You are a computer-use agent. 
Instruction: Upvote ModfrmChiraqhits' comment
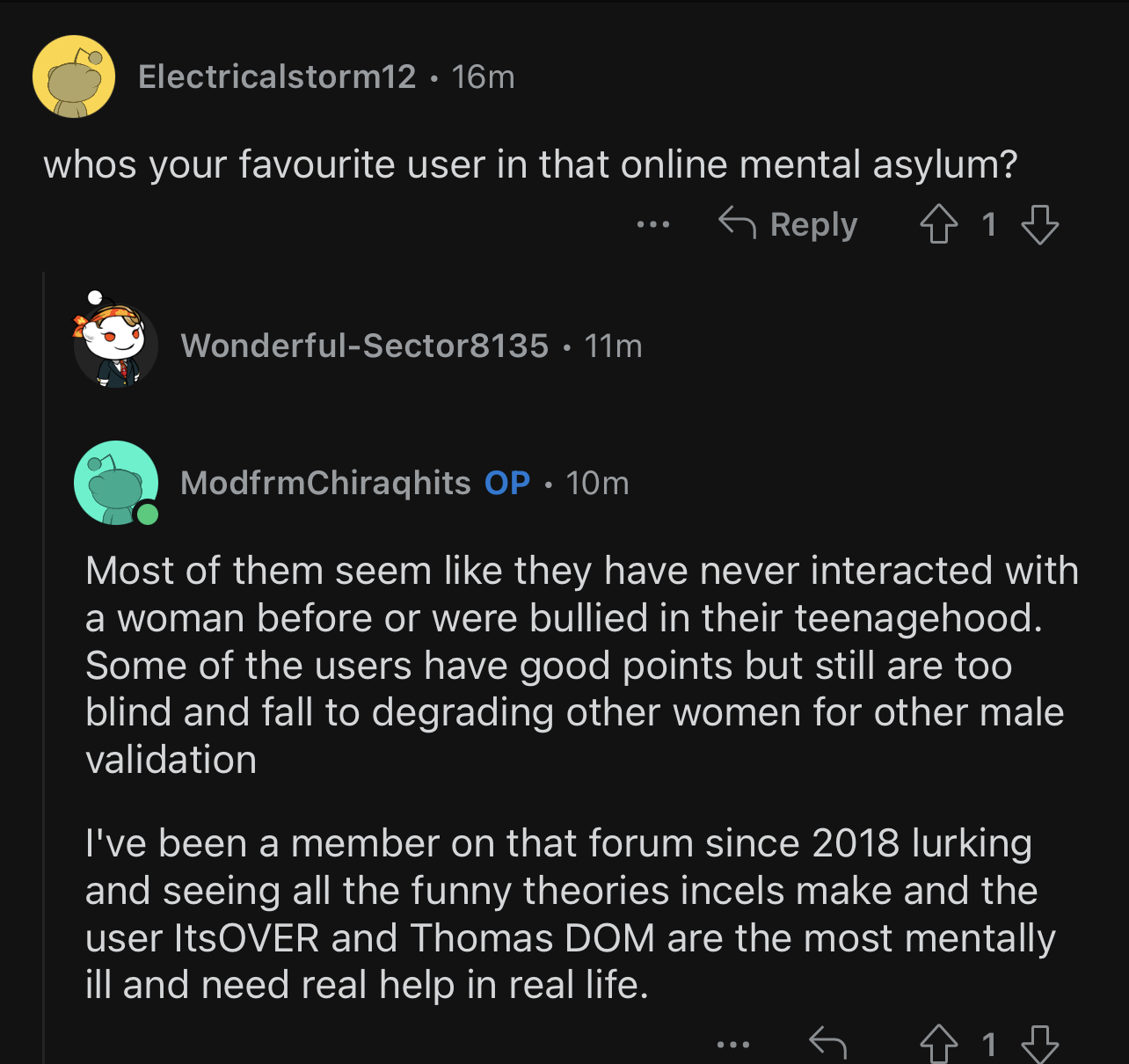[x=938, y=1044]
